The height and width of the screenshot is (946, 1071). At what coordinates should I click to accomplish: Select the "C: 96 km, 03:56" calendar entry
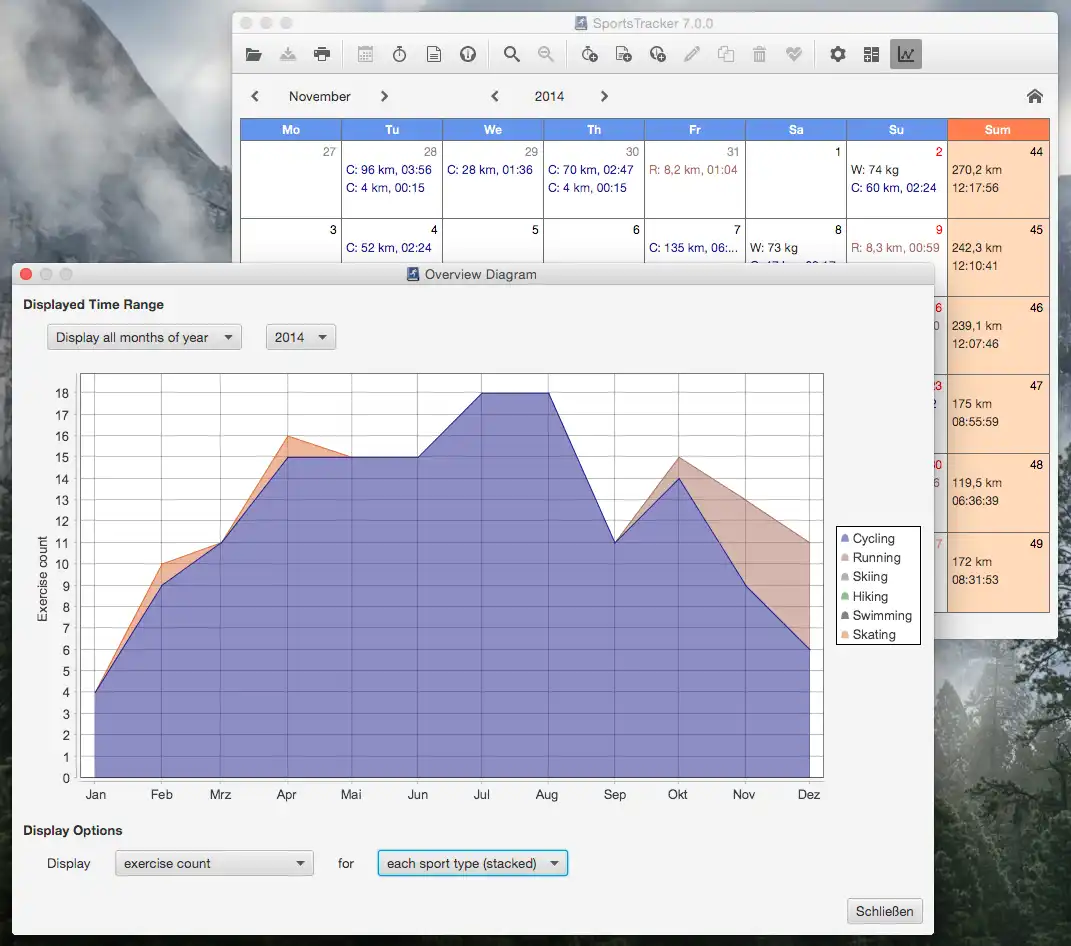tap(389, 170)
